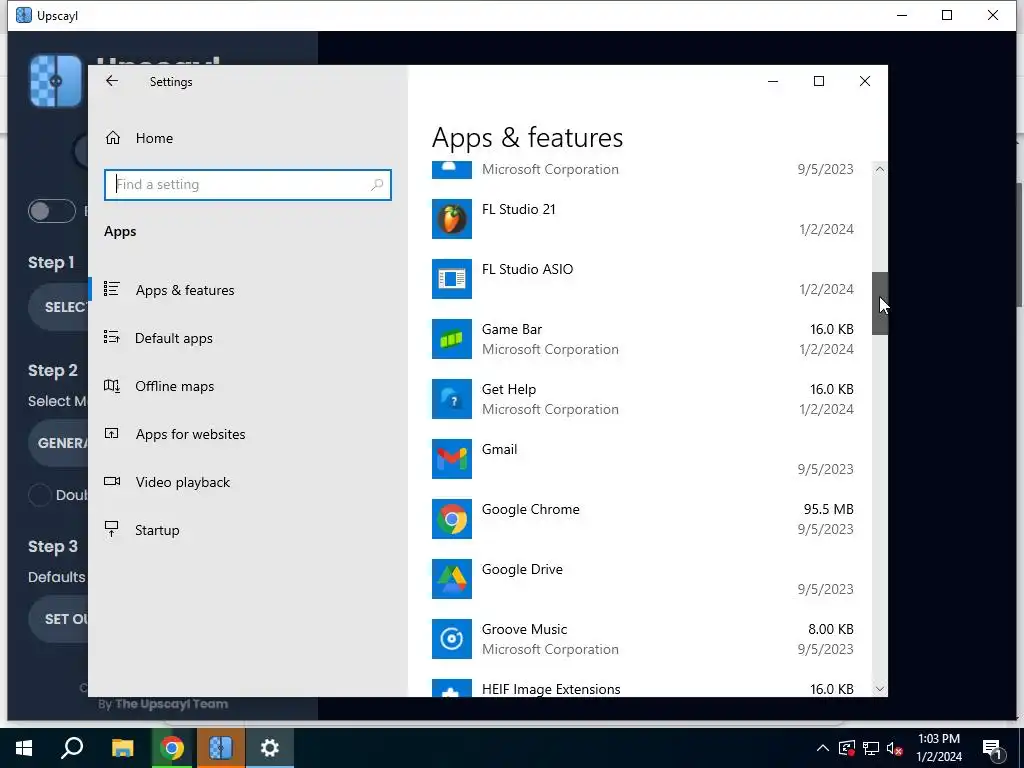Open taskbar Search

pos(72,748)
